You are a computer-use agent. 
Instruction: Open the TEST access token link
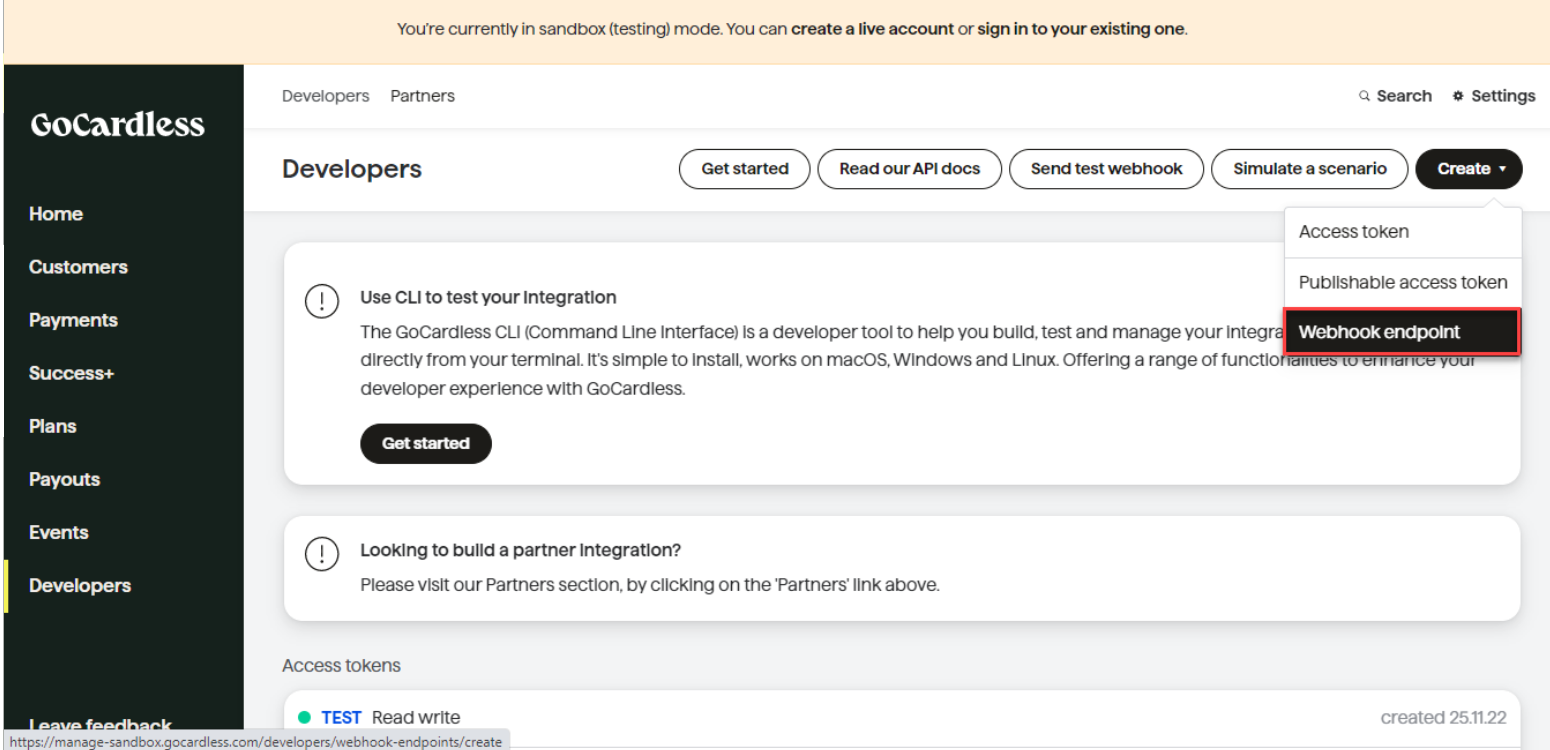341,717
